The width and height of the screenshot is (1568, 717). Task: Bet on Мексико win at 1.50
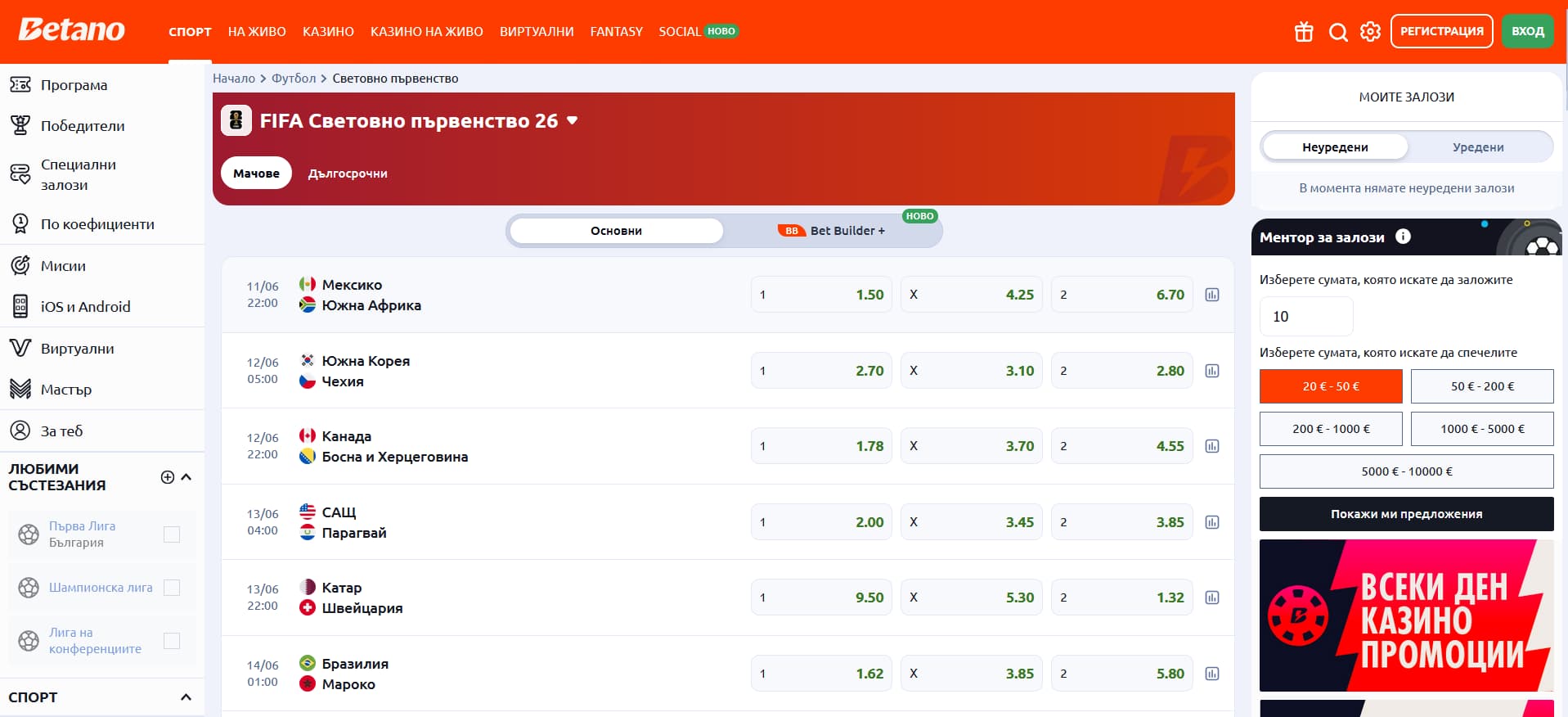click(821, 295)
